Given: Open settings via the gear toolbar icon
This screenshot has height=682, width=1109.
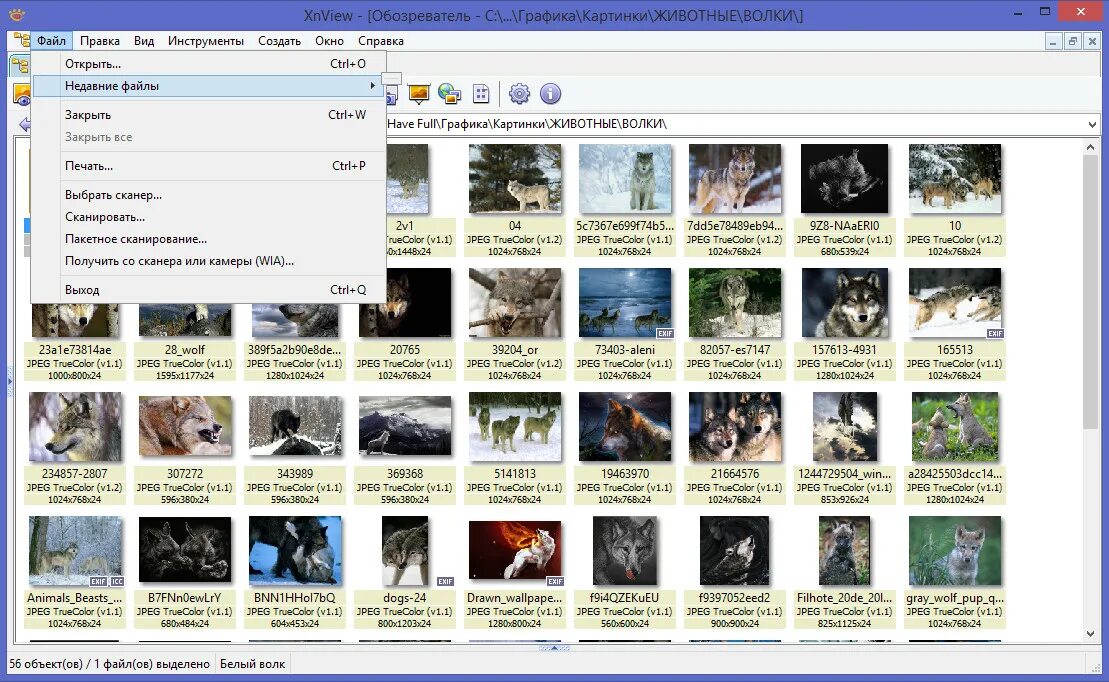Looking at the screenshot, I should [519, 93].
